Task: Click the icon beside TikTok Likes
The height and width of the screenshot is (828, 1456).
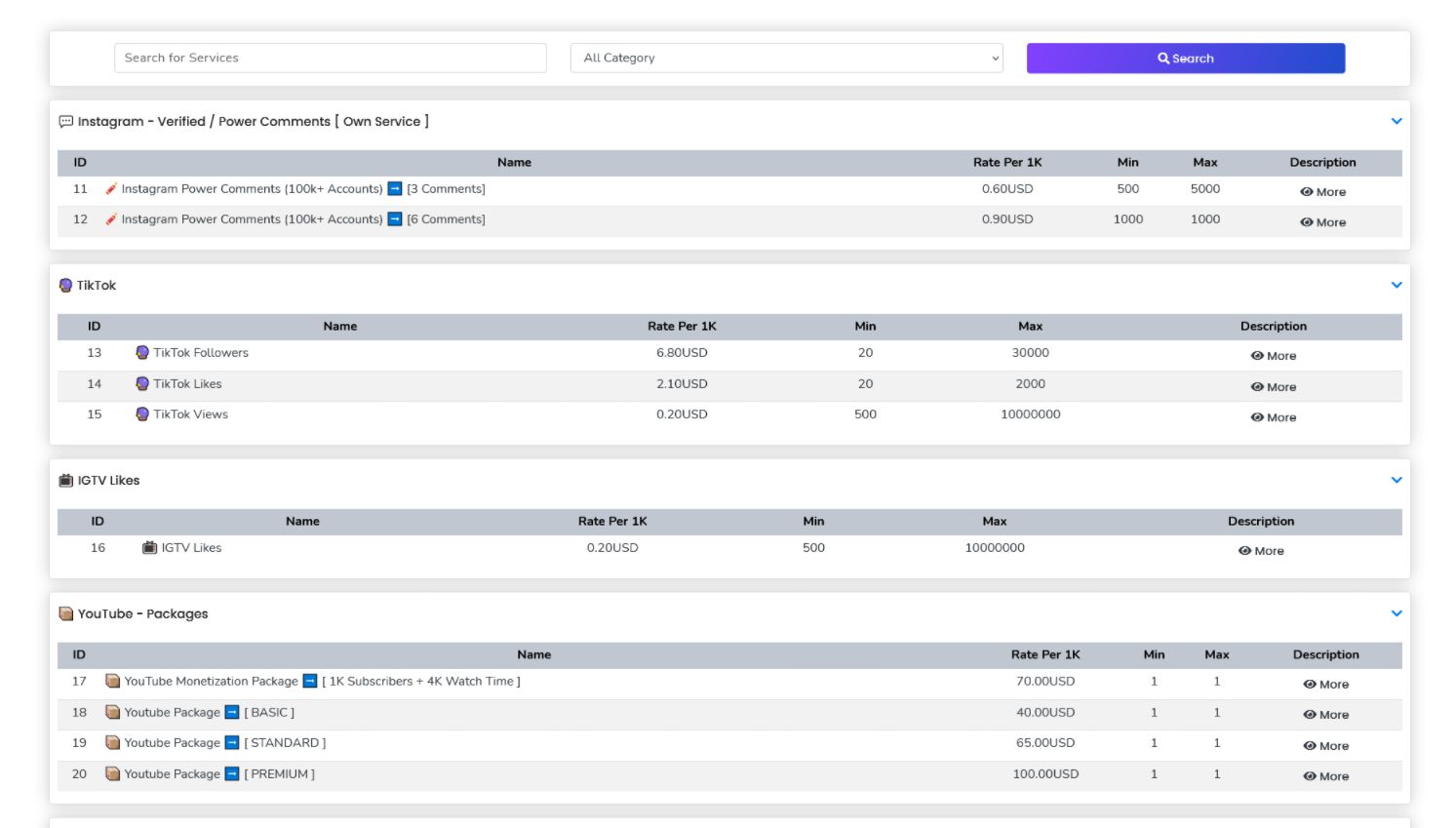Action: [142, 384]
